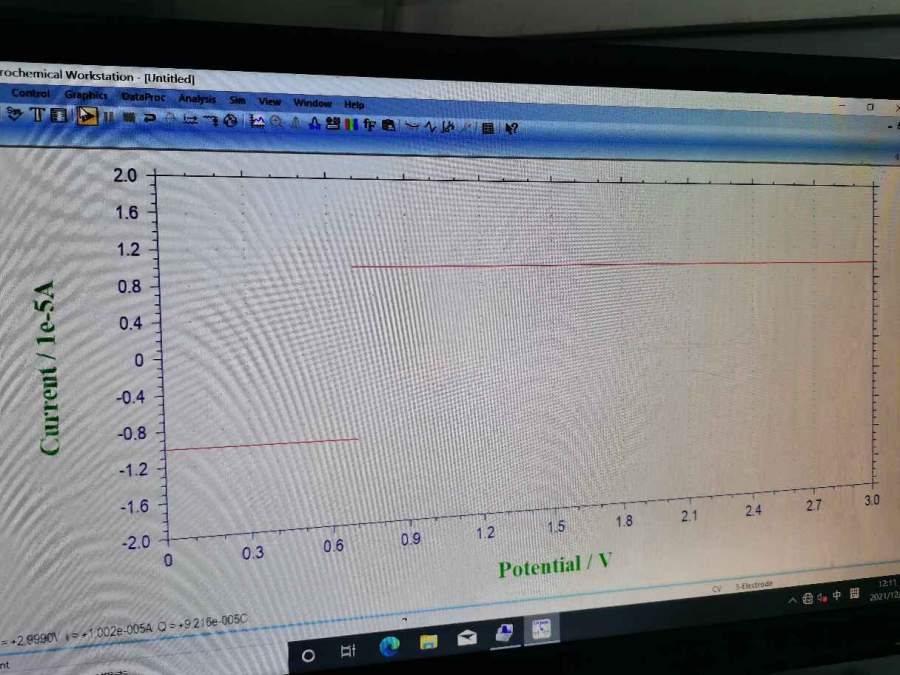The height and width of the screenshot is (675, 900).
Task: Click the upper red current trace
Action: pyautogui.click(x=612, y=264)
